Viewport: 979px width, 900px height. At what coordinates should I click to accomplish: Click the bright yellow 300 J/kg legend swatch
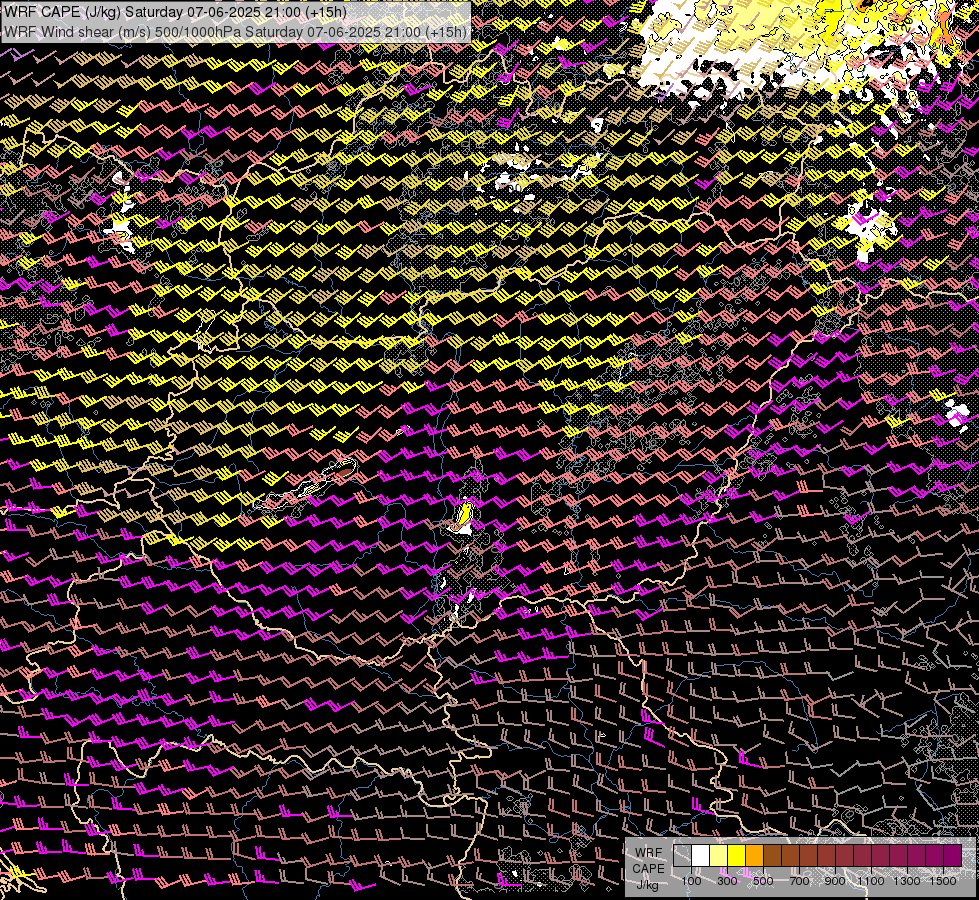click(737, 855)
